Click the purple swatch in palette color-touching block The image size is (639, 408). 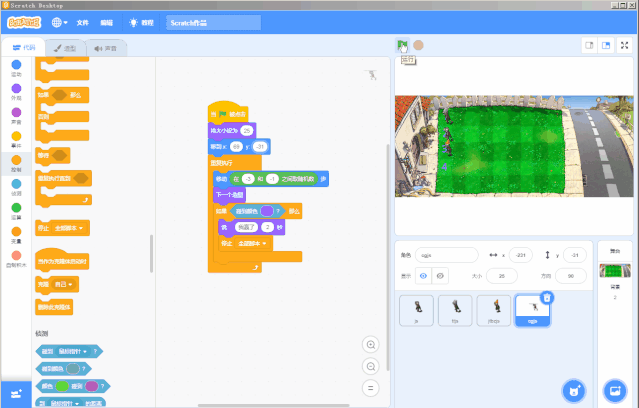coord(91,386)
